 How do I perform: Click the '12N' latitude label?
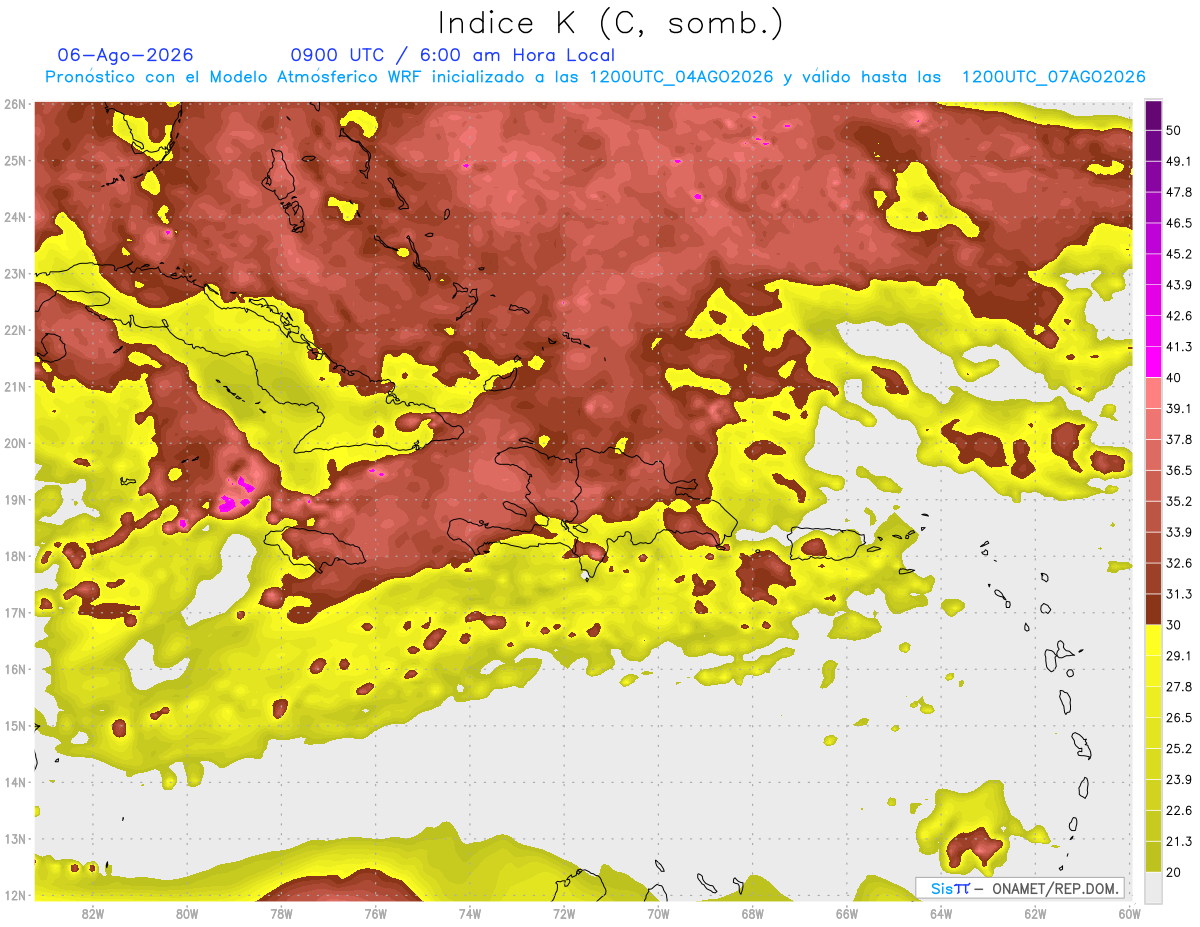point(14,895)
